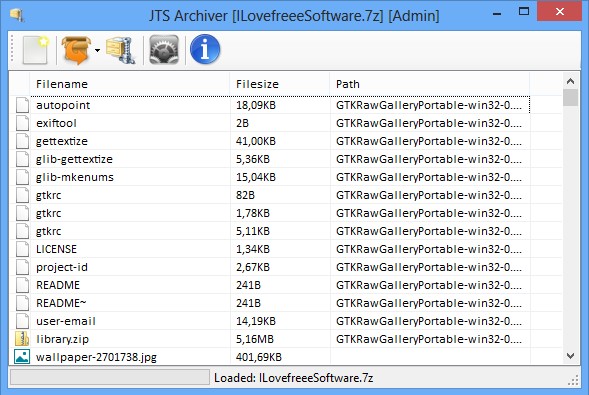Click the New archive toolbar icon
589x395 pixels.
point(36,50)
